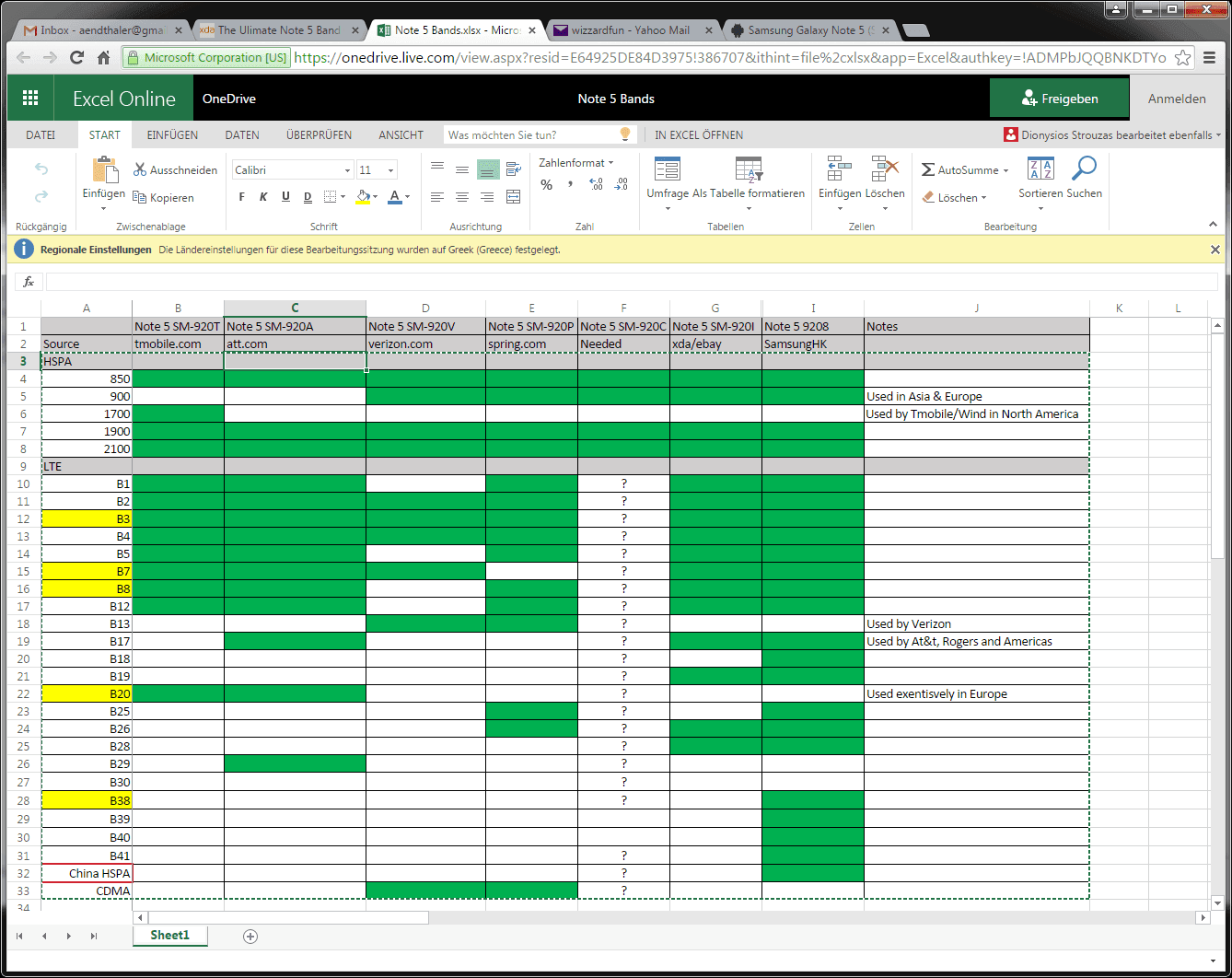This screenshot has width=1232, height=978.
Task: Copy selection with Kopieren
Action: [x=164, y=198]
